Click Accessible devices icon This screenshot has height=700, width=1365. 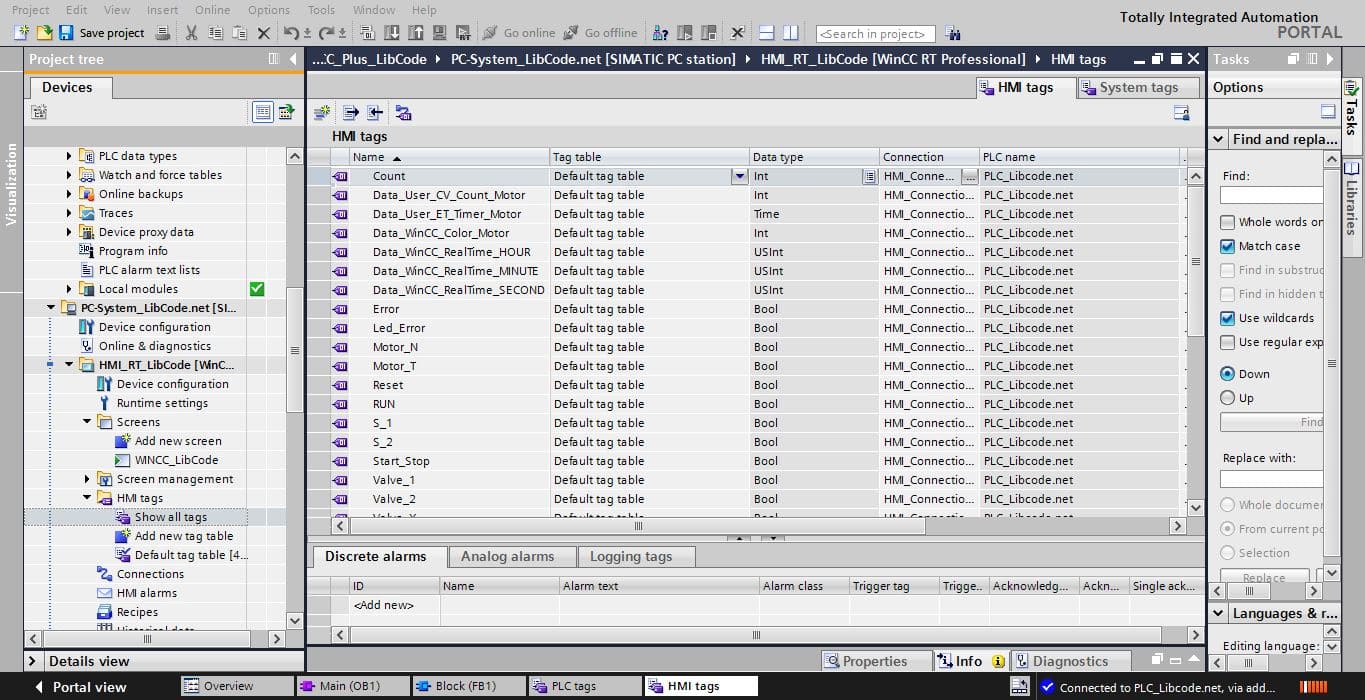[661, 33]
